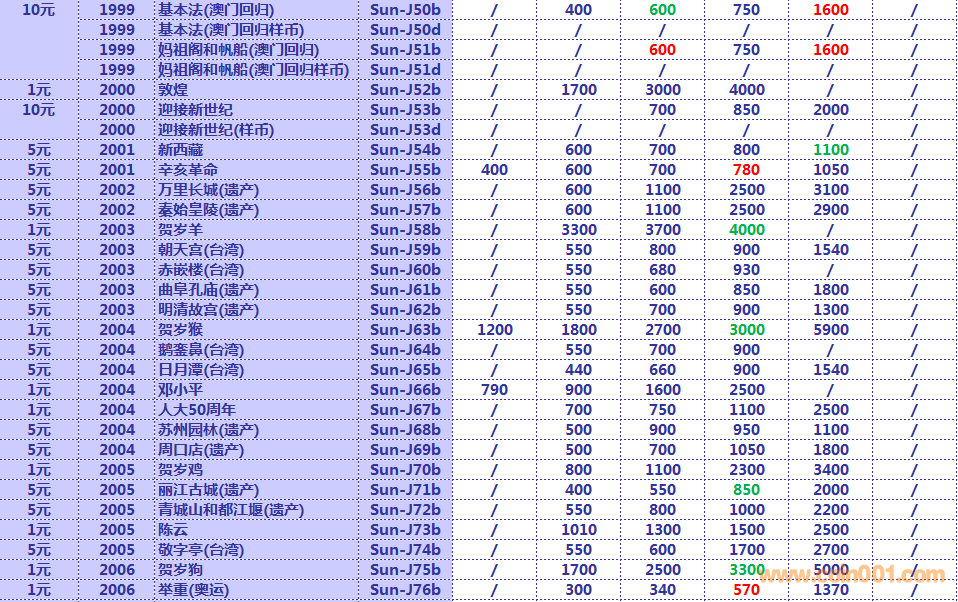Select the 敦煌 coin name cell
The image size is (958, 602).
(173, 90)
